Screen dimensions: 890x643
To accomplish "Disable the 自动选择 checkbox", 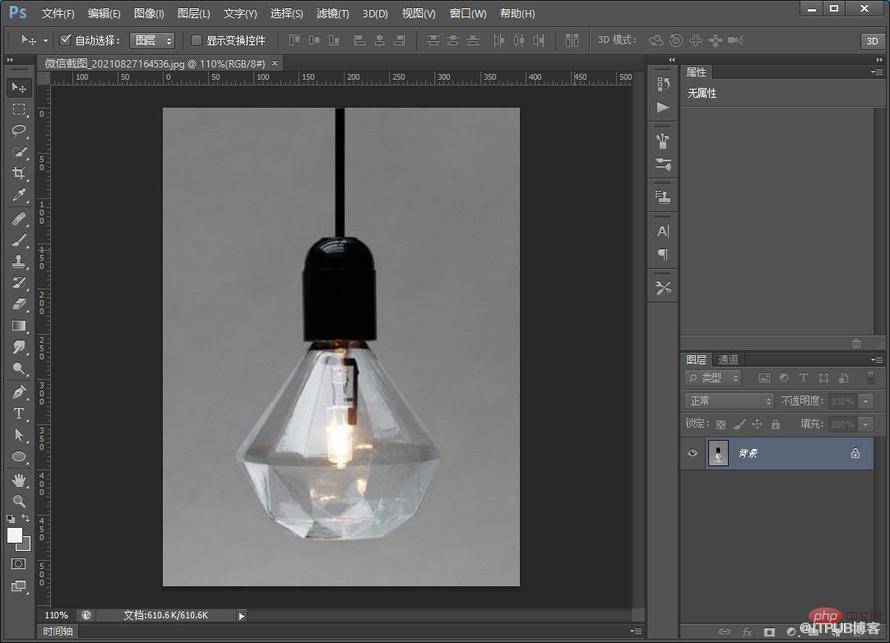I will pyautogui.click(x=65, y=40).
